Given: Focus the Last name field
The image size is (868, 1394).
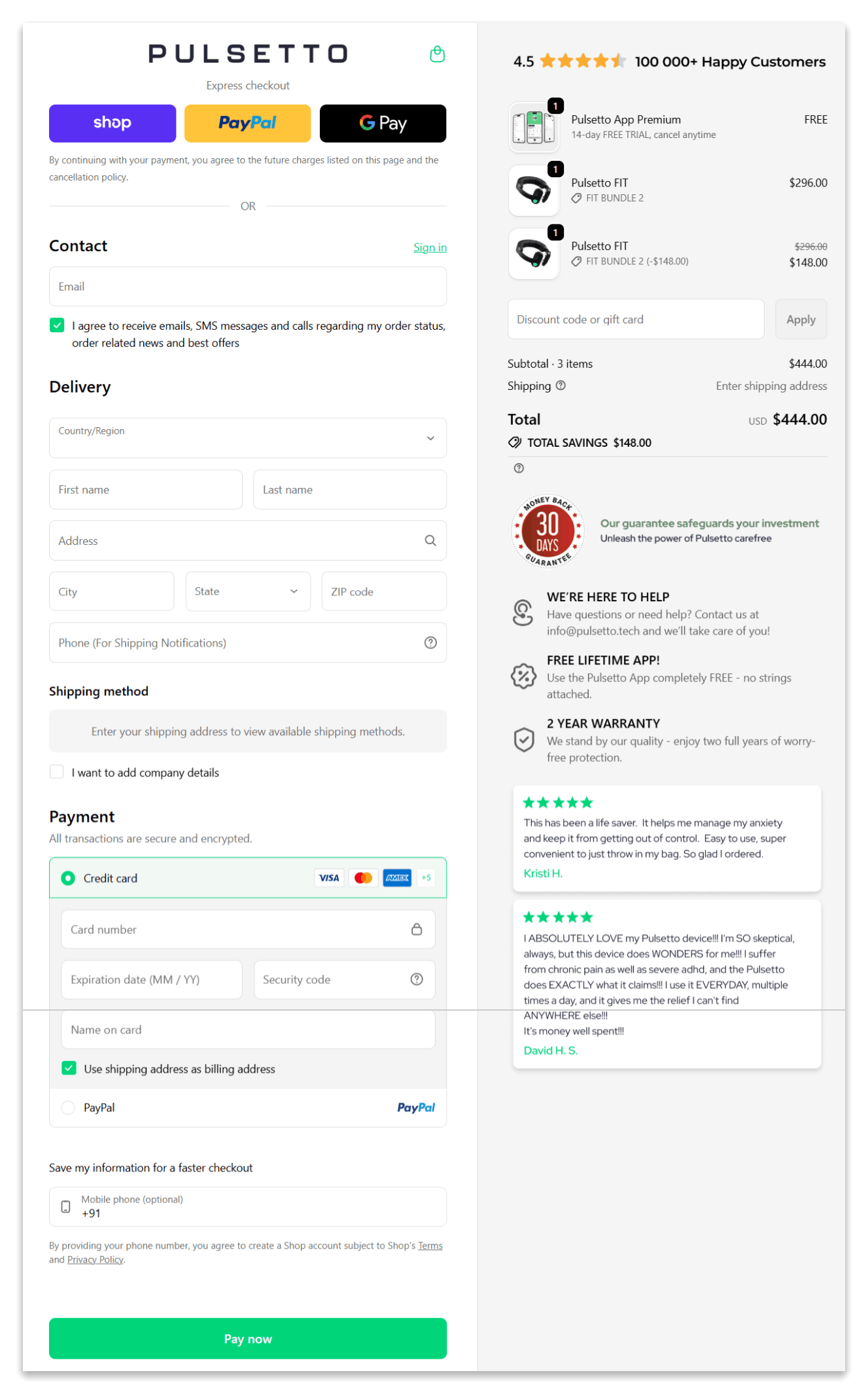Looking at the screenshot, I should pyautogui.click(x=350, y=489).
